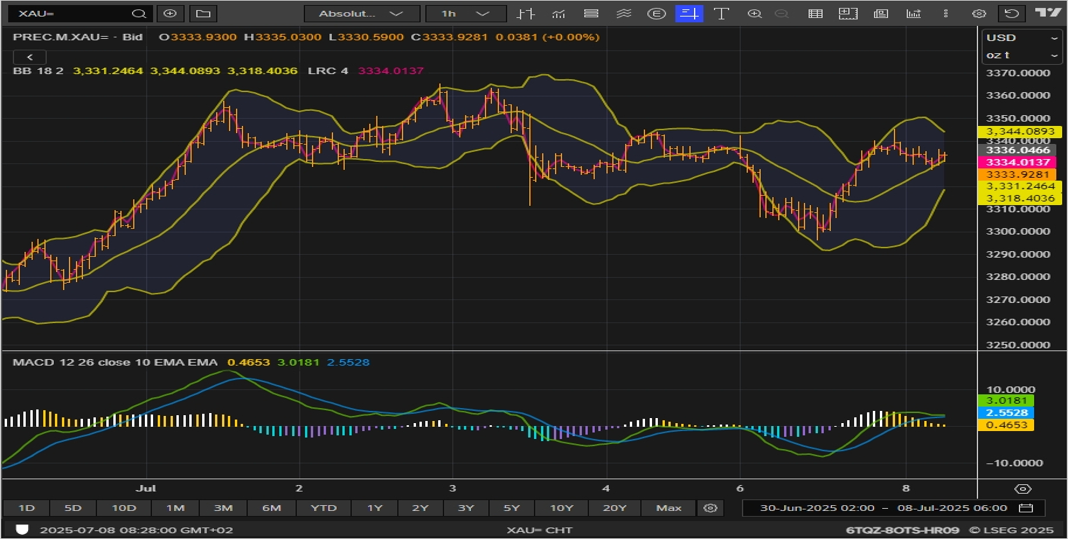Click the zoom in magnifier
This screenshot has width=1068, height=539.
tap(754, 14)
